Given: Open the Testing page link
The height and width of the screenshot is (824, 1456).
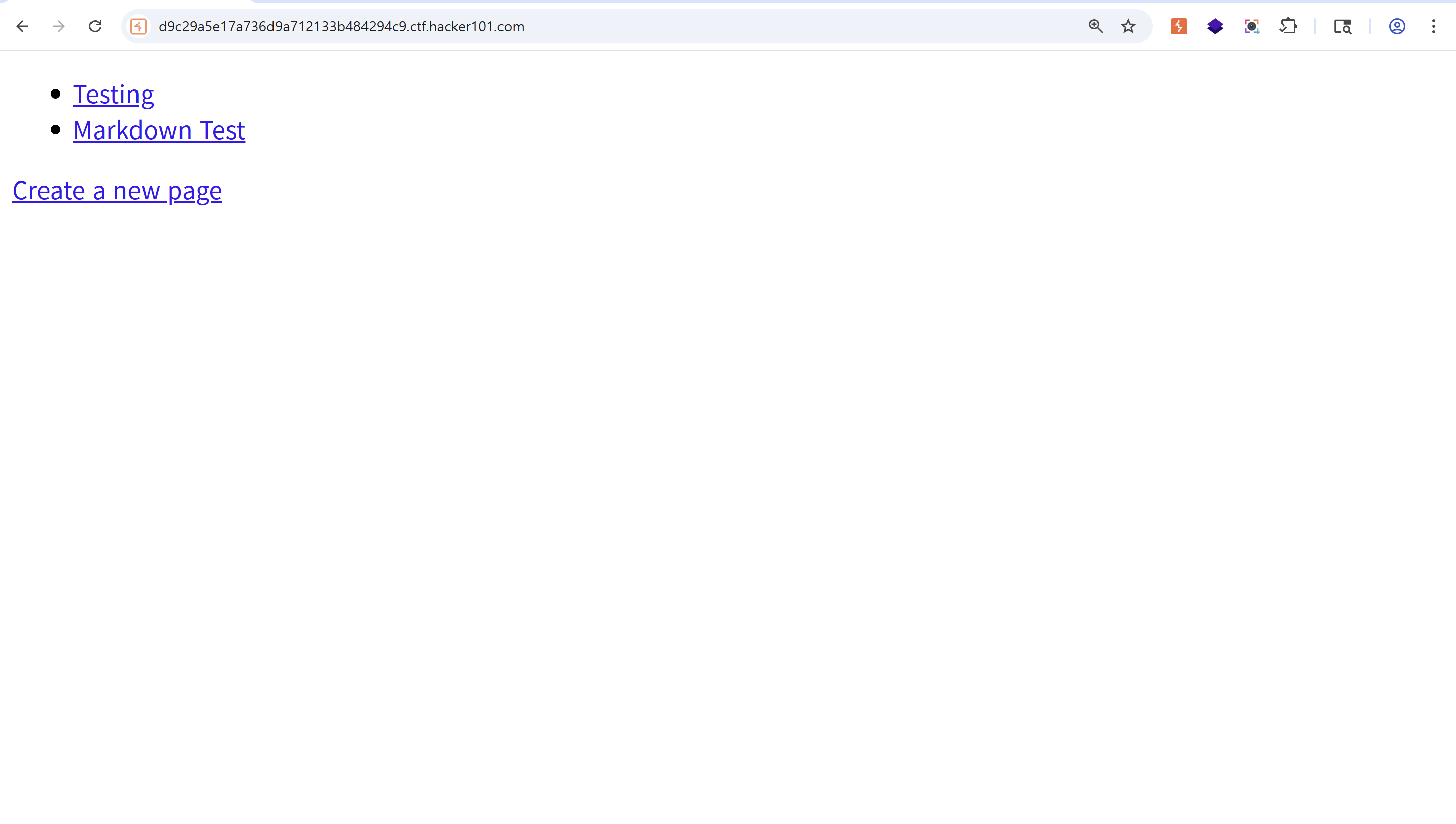Looking at the screenshot, I should point(113,95).
